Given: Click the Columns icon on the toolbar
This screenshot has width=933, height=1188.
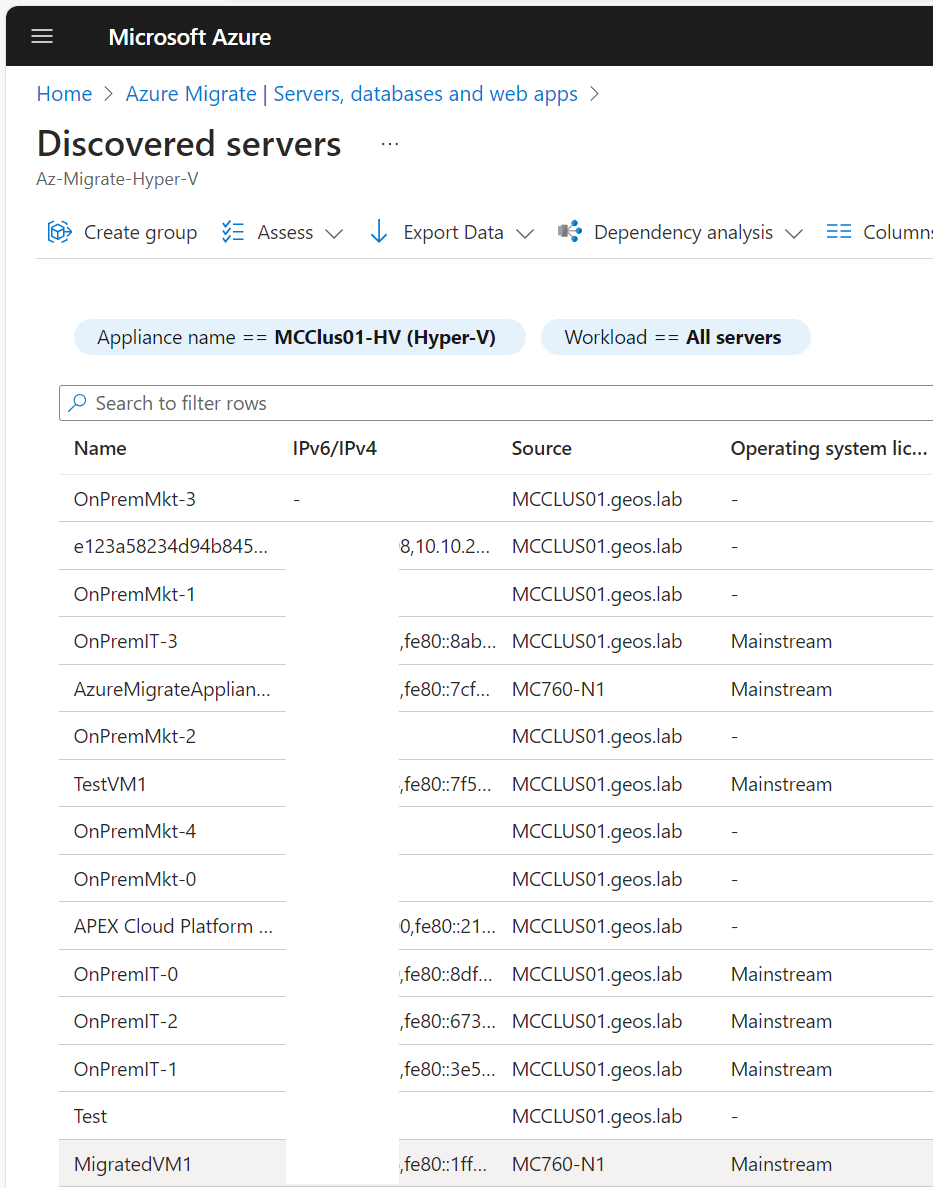Looking at the screenshot, I should coord(838,231).
